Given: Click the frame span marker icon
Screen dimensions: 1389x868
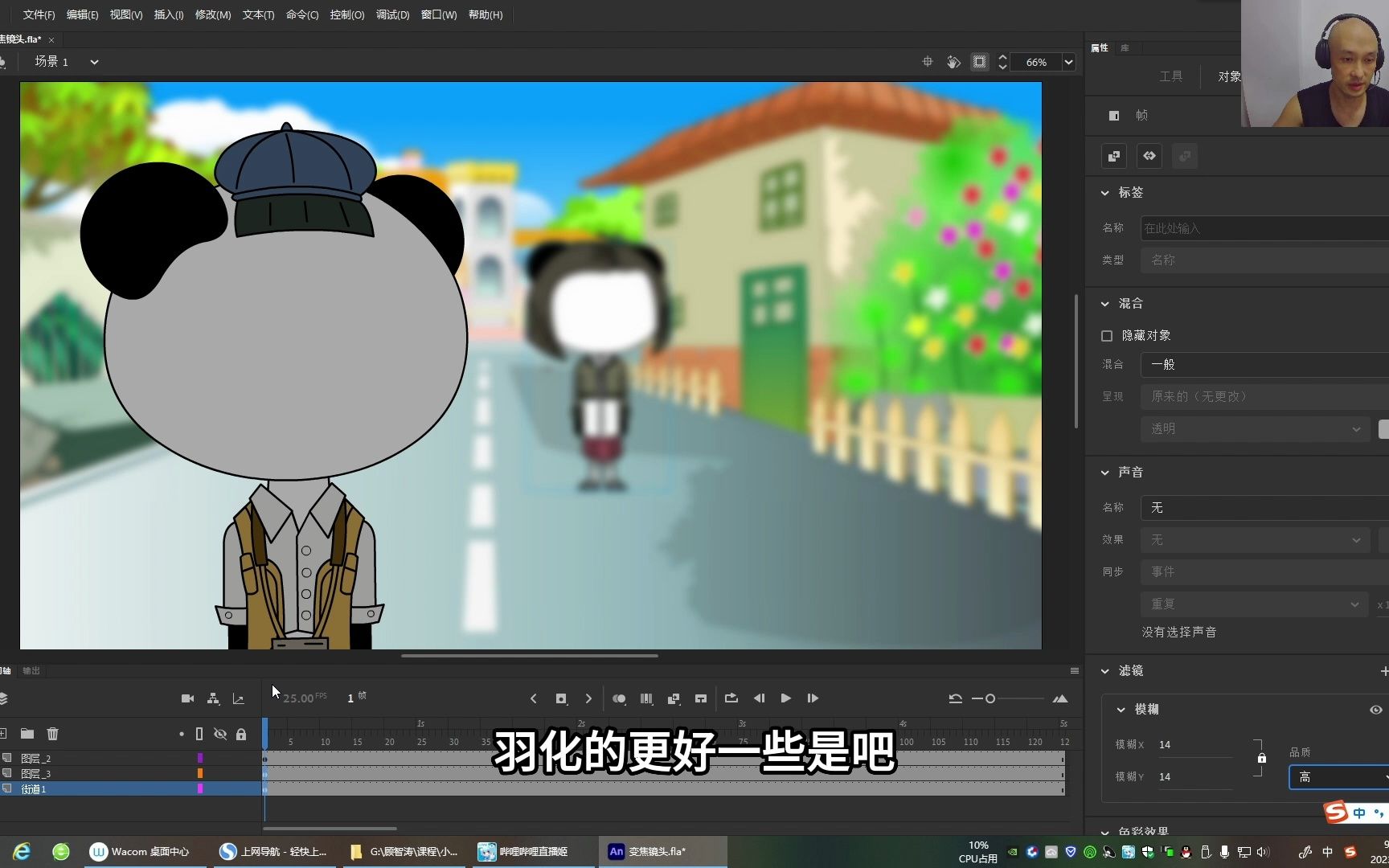Looking at the screenshot, I should pyautogui.click(x=701, y=698).
